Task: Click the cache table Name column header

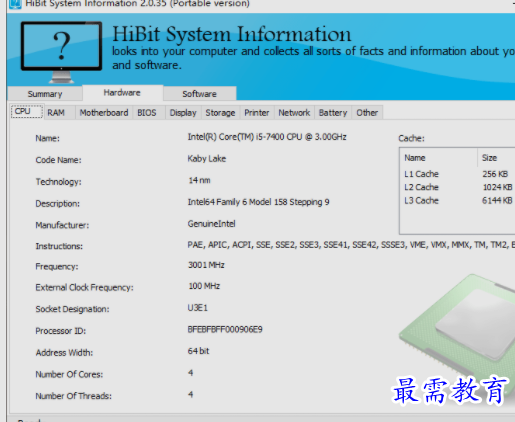Action: pos(439,158)
